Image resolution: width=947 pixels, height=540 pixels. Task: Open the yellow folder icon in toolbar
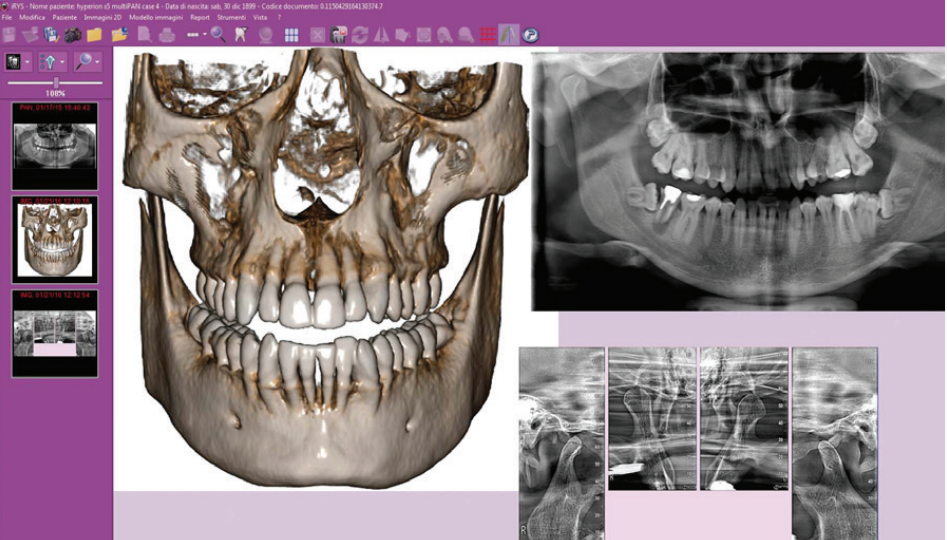point(95,35)
